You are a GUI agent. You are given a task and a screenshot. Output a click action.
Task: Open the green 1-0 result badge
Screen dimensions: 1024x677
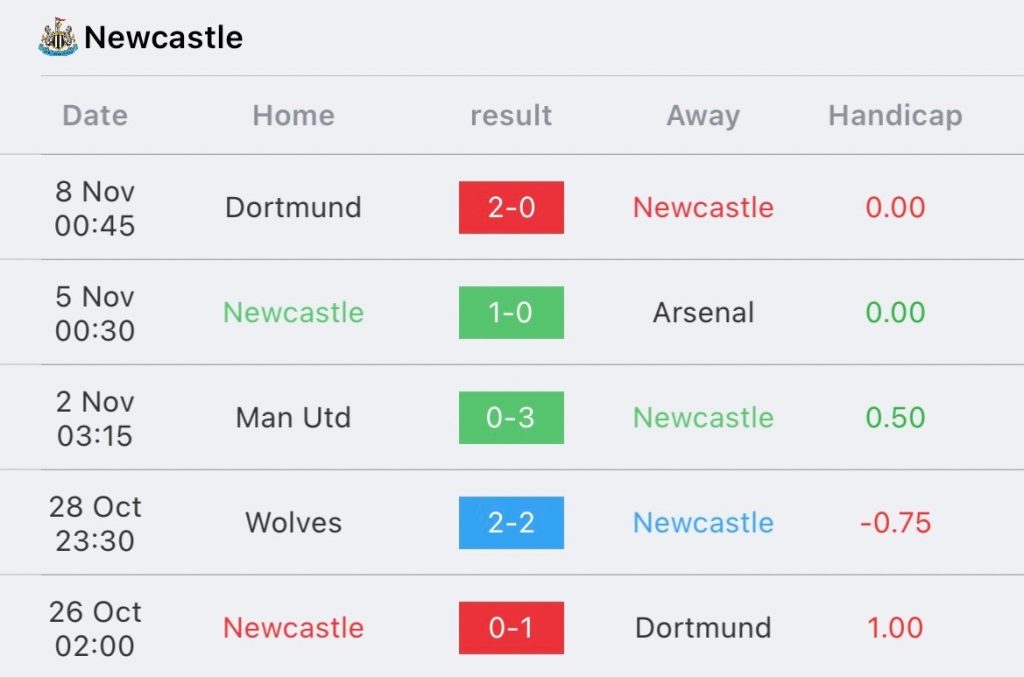coord(511,313)
